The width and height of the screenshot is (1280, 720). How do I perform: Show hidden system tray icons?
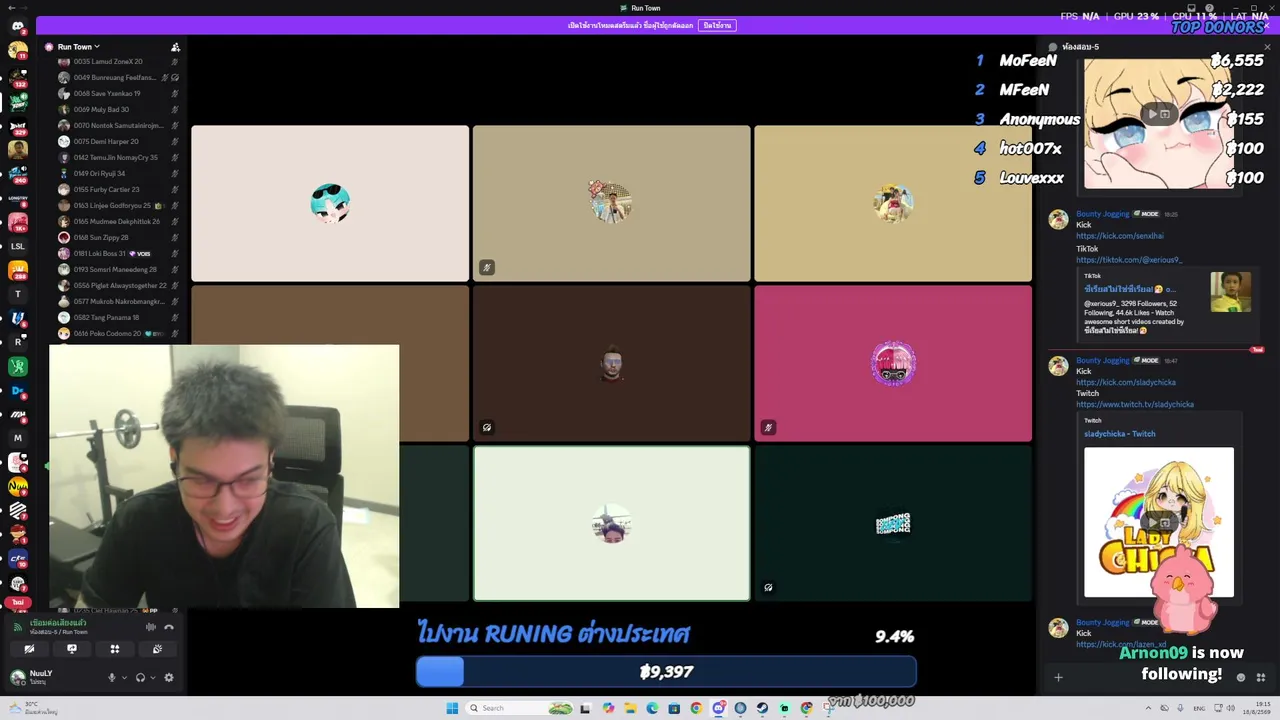(1149, 708)
